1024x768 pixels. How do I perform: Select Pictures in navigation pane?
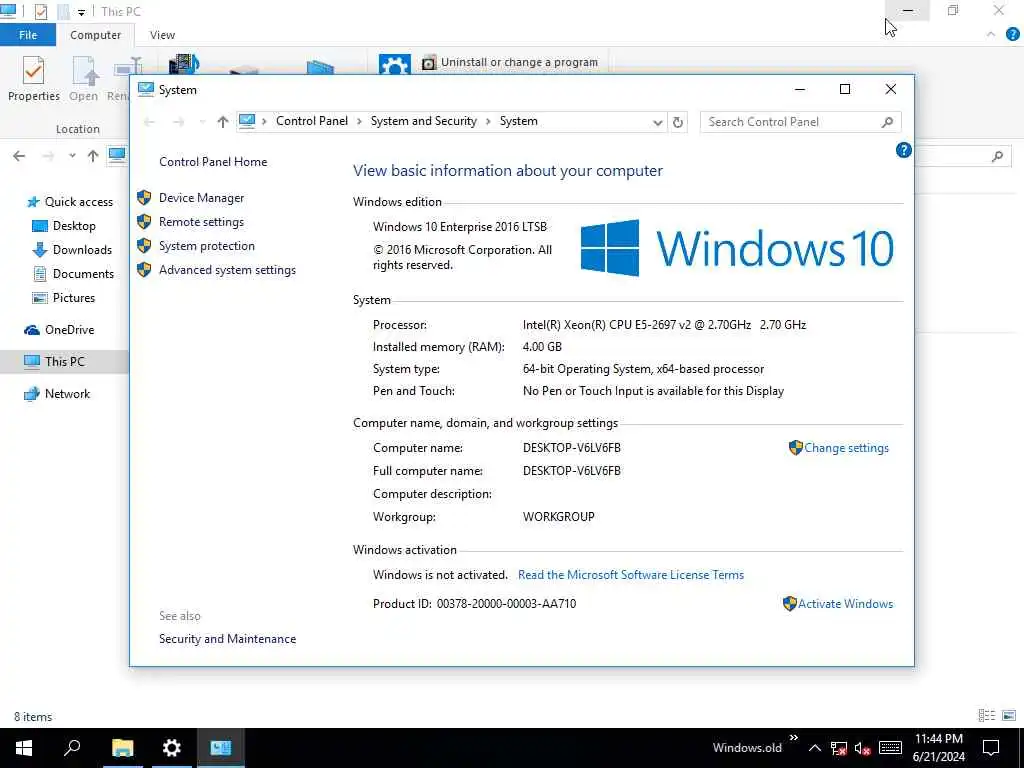coord(65,298)
